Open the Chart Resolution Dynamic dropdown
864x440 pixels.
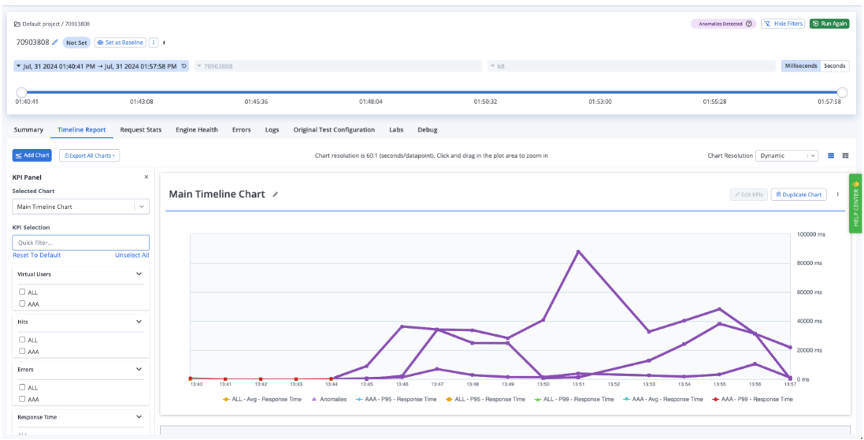pos(786,156)
